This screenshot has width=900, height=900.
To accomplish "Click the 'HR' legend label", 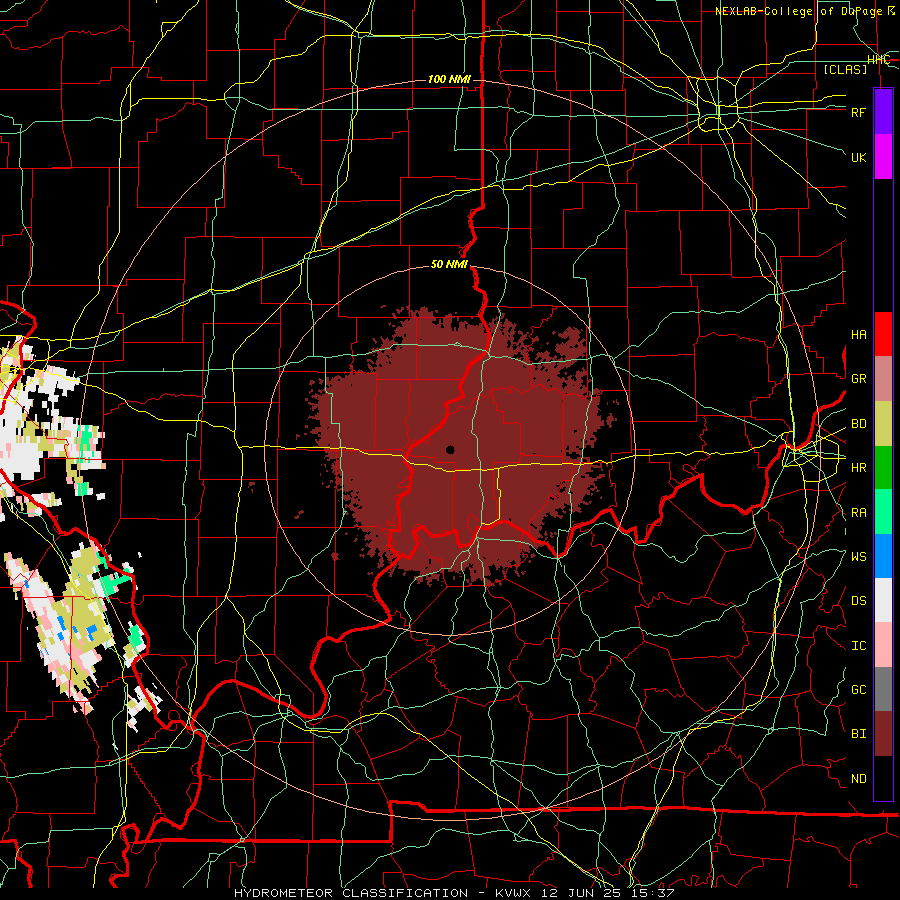I will [x=859, y=468].
